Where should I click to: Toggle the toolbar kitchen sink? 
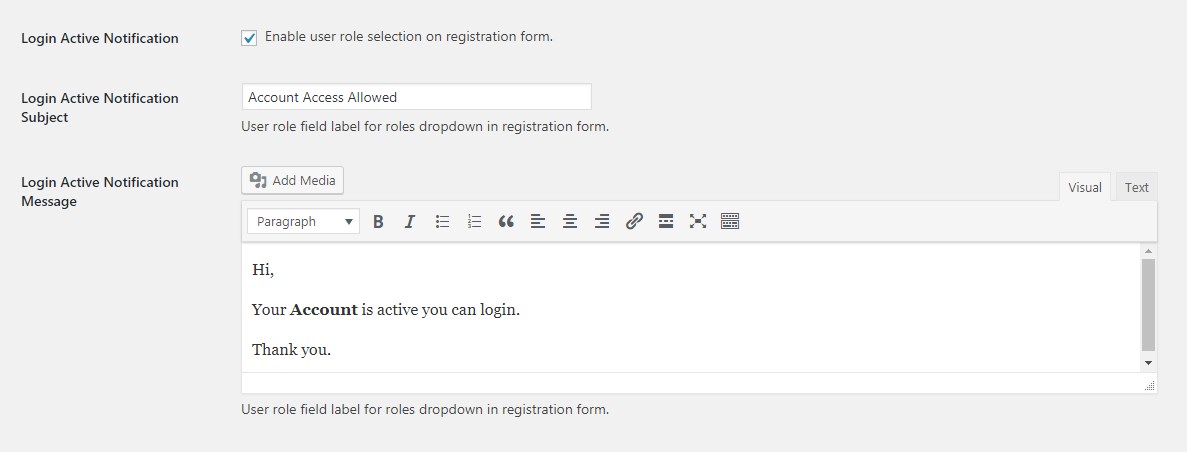click(x=730, y=222)
